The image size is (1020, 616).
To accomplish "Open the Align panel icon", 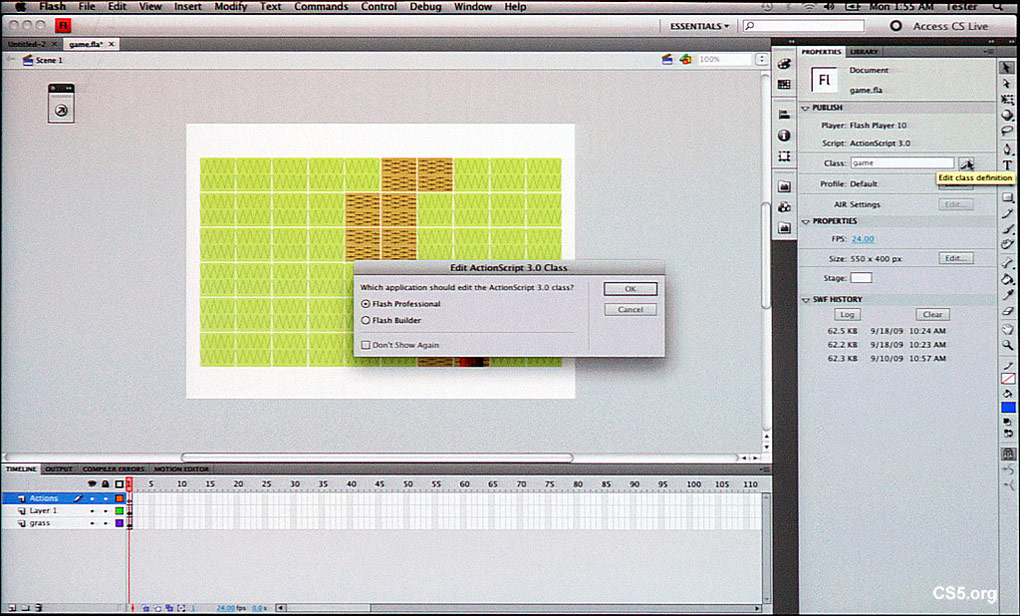I will point(784,114).
